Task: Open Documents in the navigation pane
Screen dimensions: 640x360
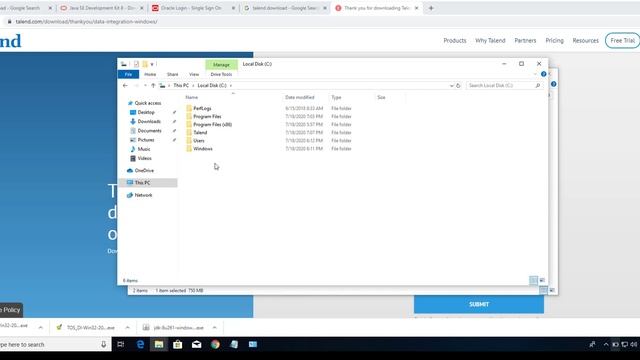Action: pyautogui.click(x=149, y=131)
